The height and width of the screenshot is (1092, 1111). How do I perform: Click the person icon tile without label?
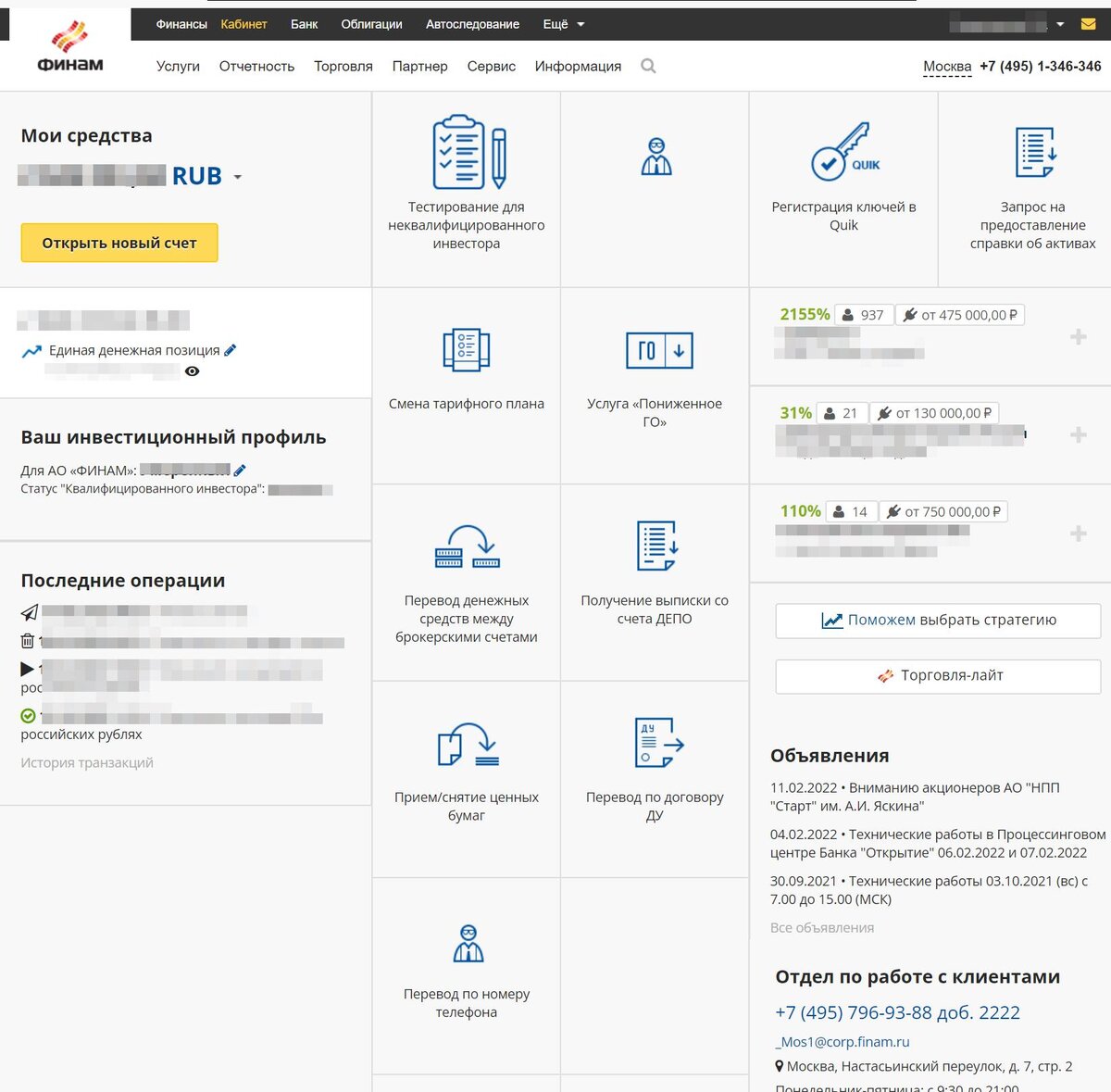656,157
